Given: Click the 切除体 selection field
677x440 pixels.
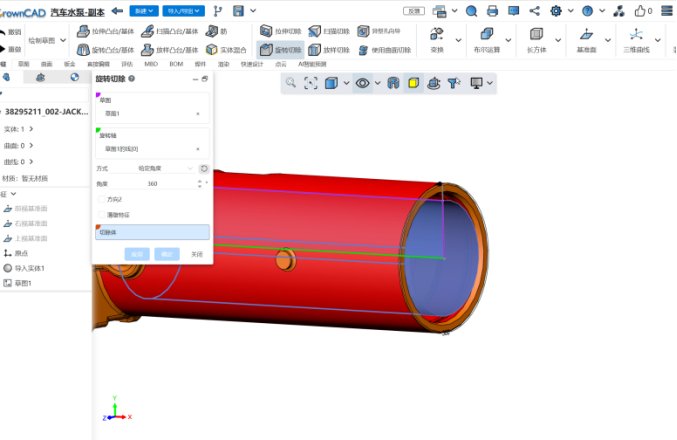Looking at the screenshot, I should [152, 232].
